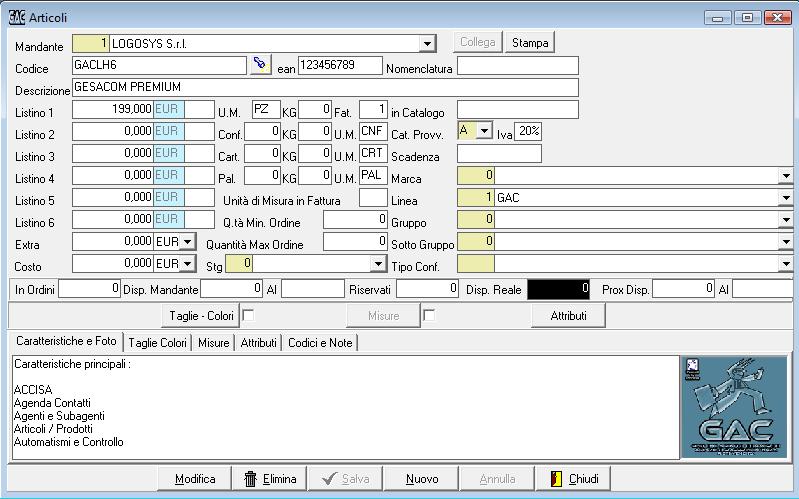The width and height of the screenshot is (799, 499).
Task: Click 'Automatismi e Controllo' text line
Action: point(69,442)
